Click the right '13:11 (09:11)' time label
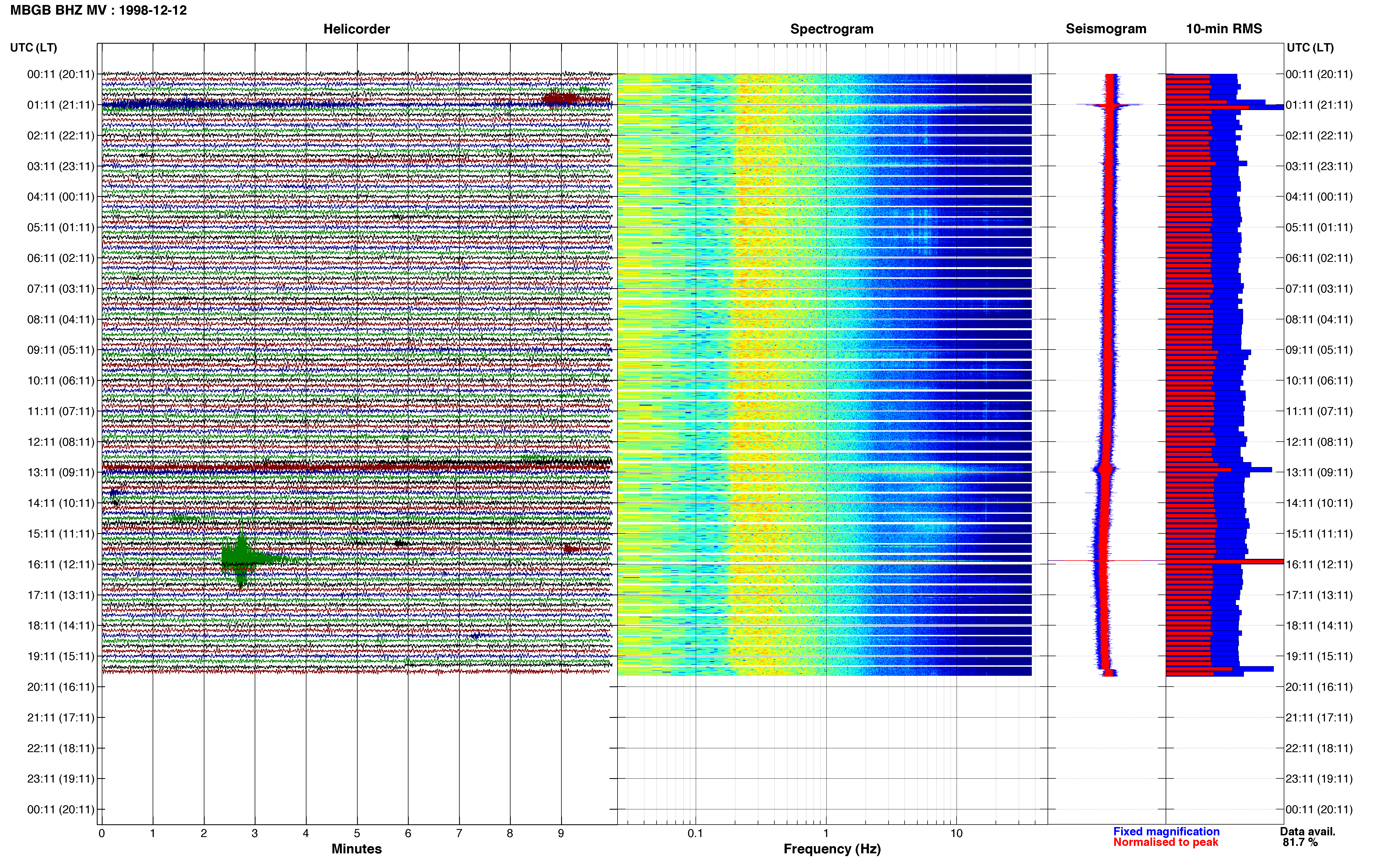Screen dimensions: 1388x868 (x=1319, y=473)
